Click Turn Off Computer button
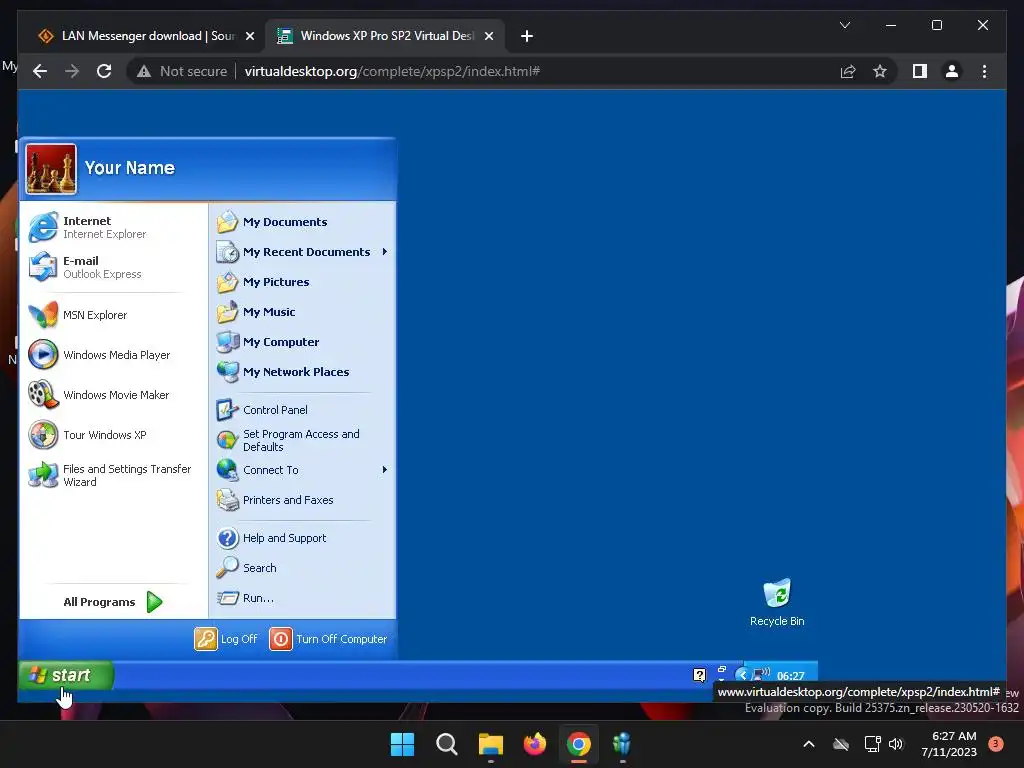1024x768 pixels. [x=328, y=639]
